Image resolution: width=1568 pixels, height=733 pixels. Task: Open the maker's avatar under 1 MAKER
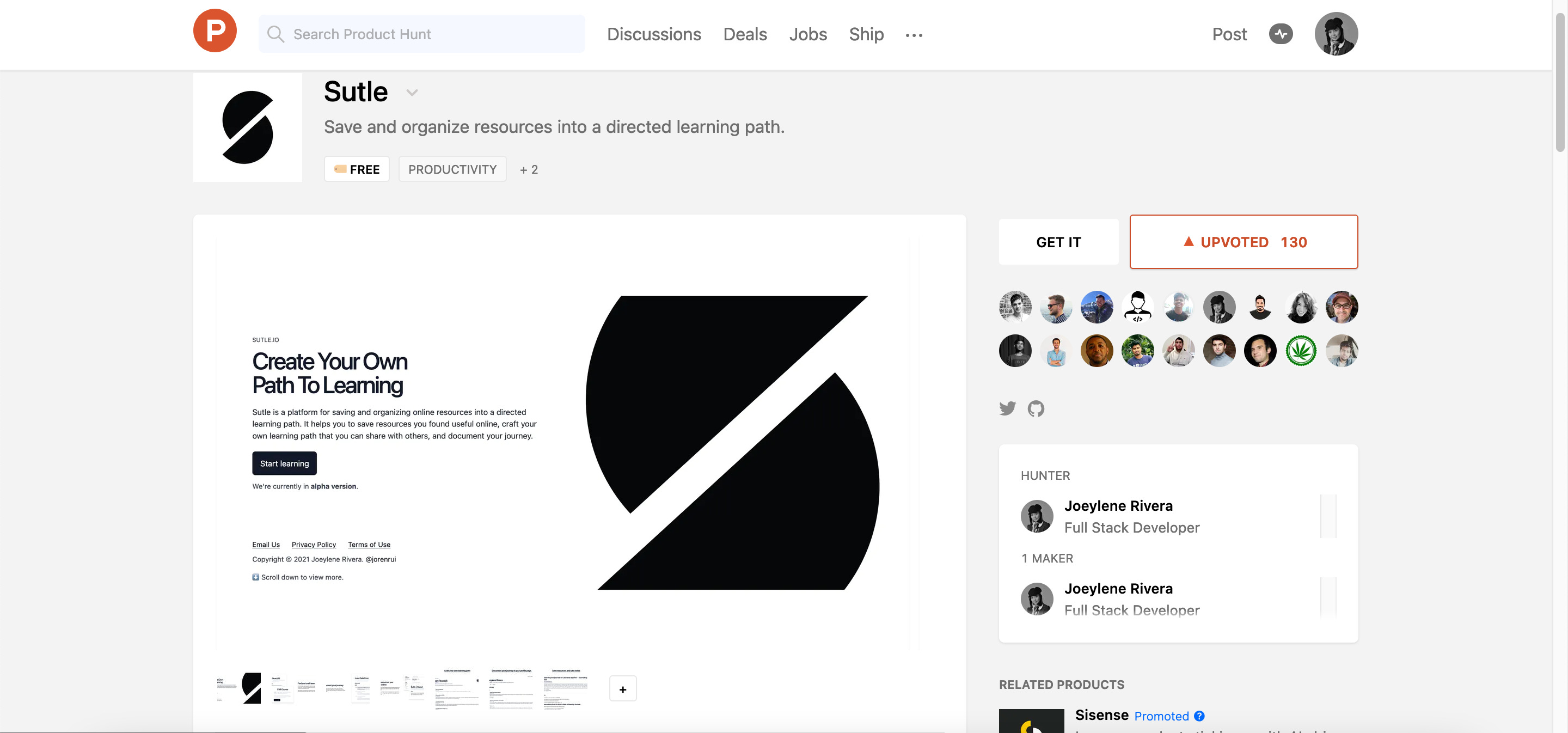click(x=1037, y=599)
